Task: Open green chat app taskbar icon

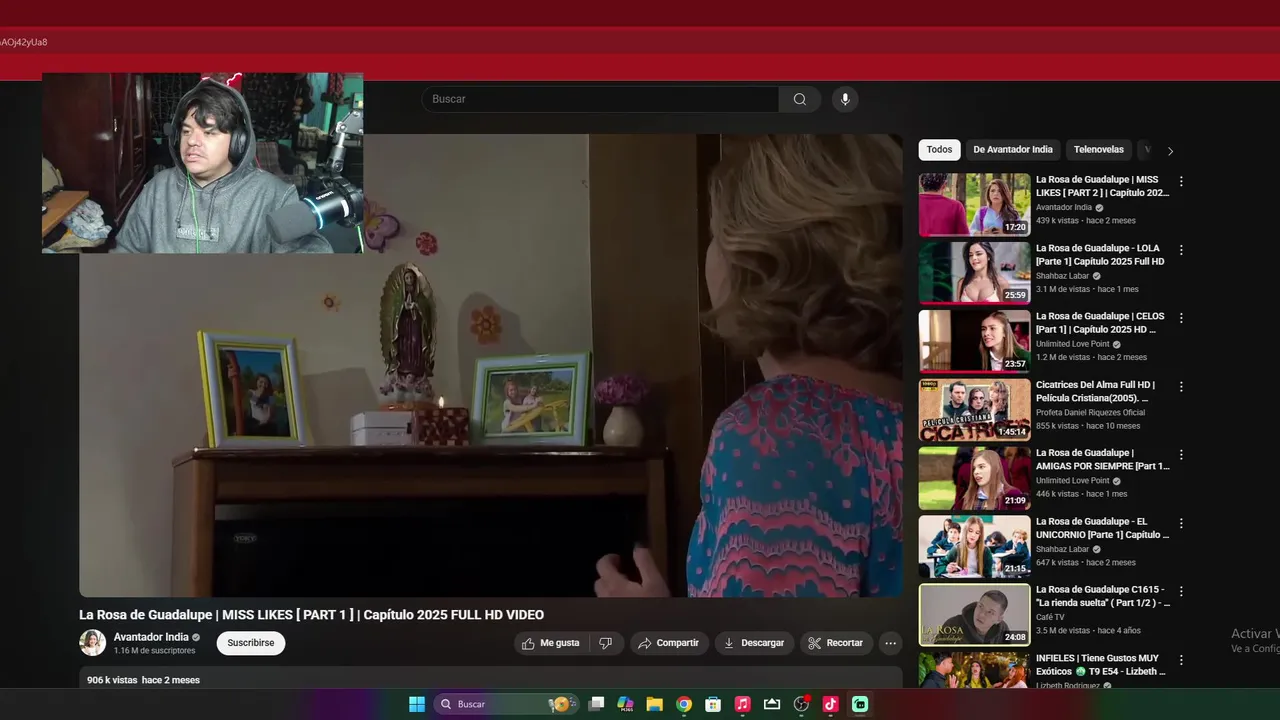Action: click(860, 704)
